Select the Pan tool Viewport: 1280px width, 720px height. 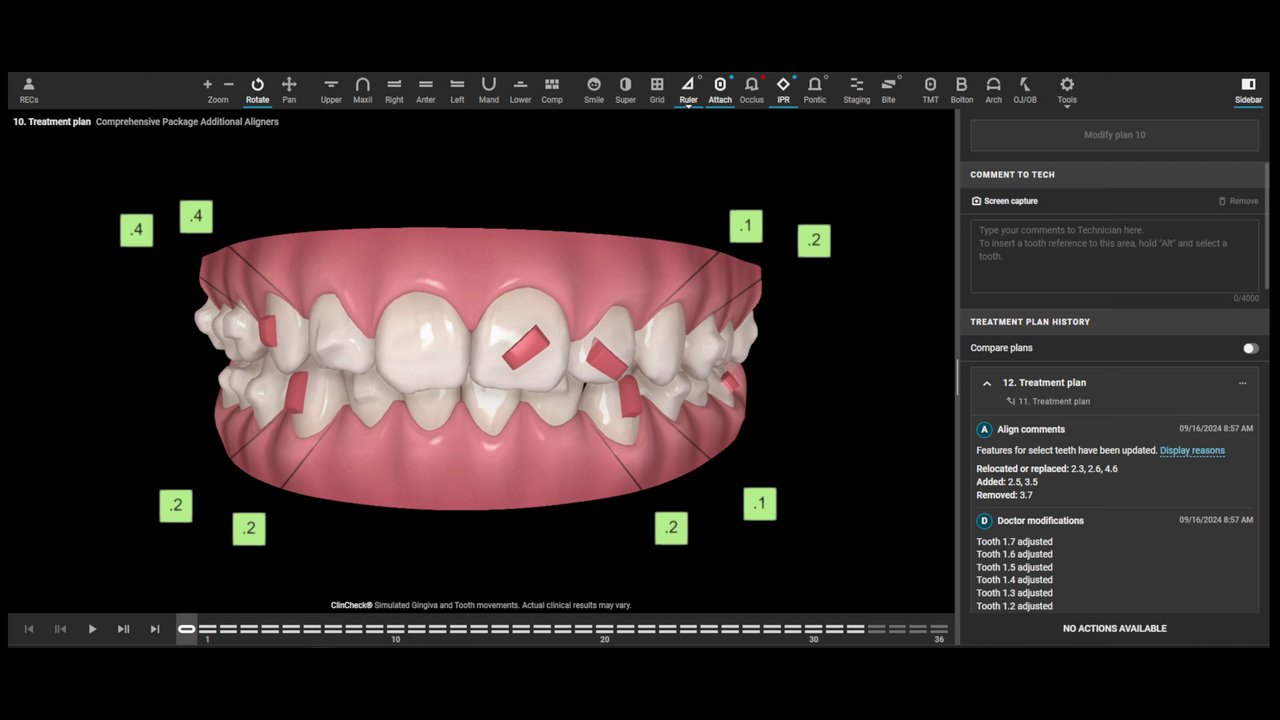[289, 90]
